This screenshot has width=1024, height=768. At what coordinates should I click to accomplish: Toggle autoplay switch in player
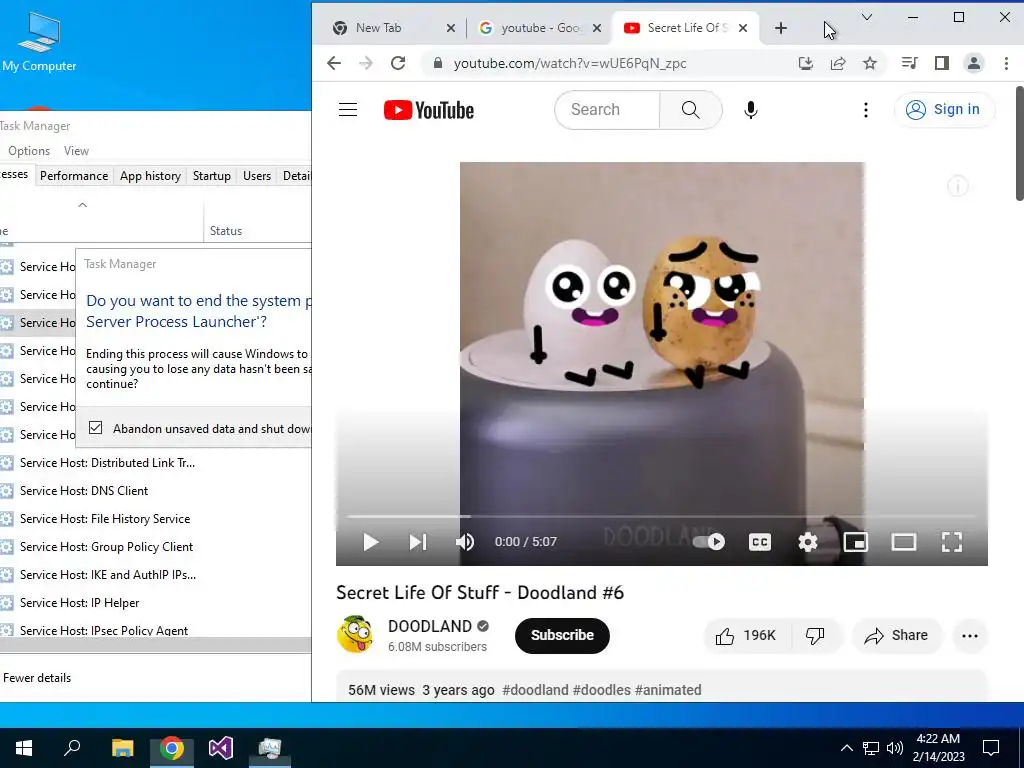709,542
